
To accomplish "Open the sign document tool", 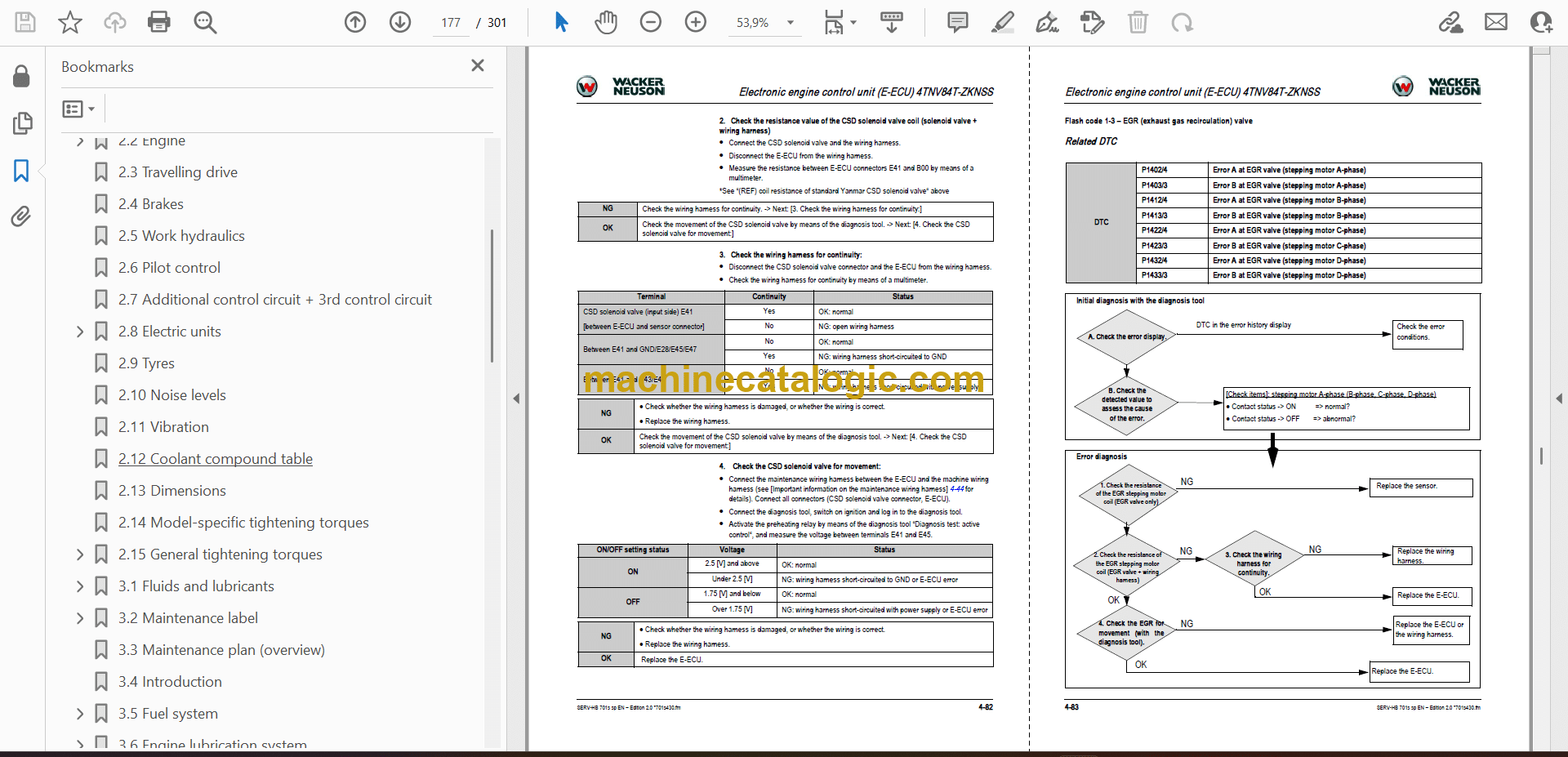I will 1048,22.
